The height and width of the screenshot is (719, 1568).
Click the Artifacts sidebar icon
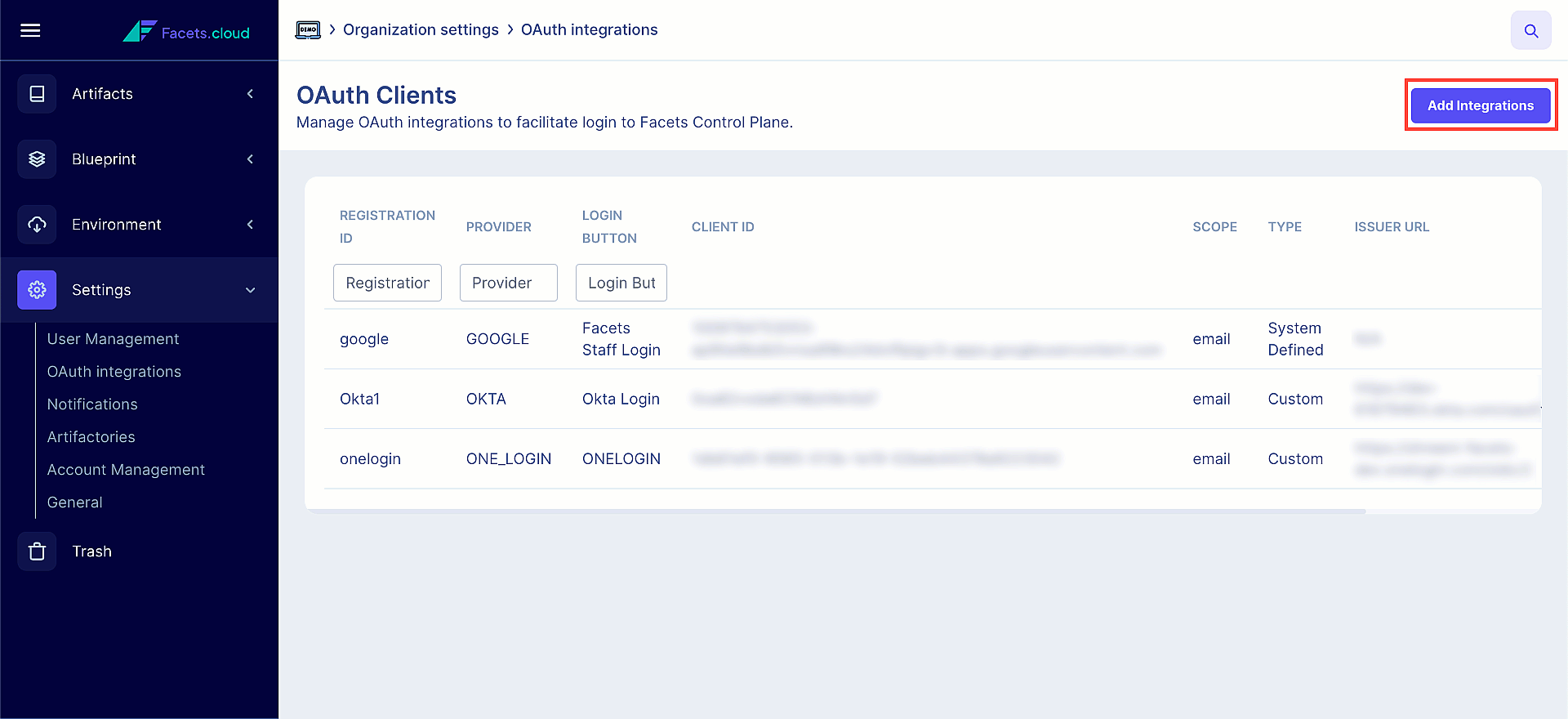click(x=37, y=94)
